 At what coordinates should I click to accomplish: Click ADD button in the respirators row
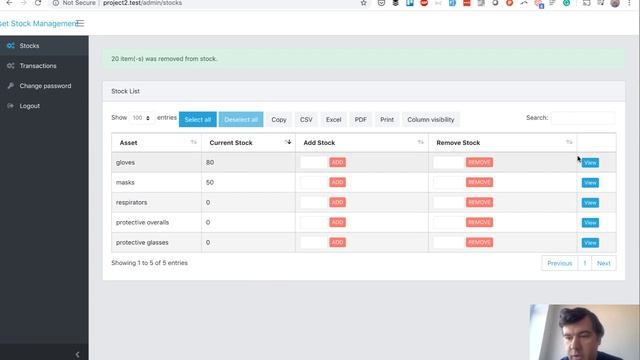(x=337, y=202)
